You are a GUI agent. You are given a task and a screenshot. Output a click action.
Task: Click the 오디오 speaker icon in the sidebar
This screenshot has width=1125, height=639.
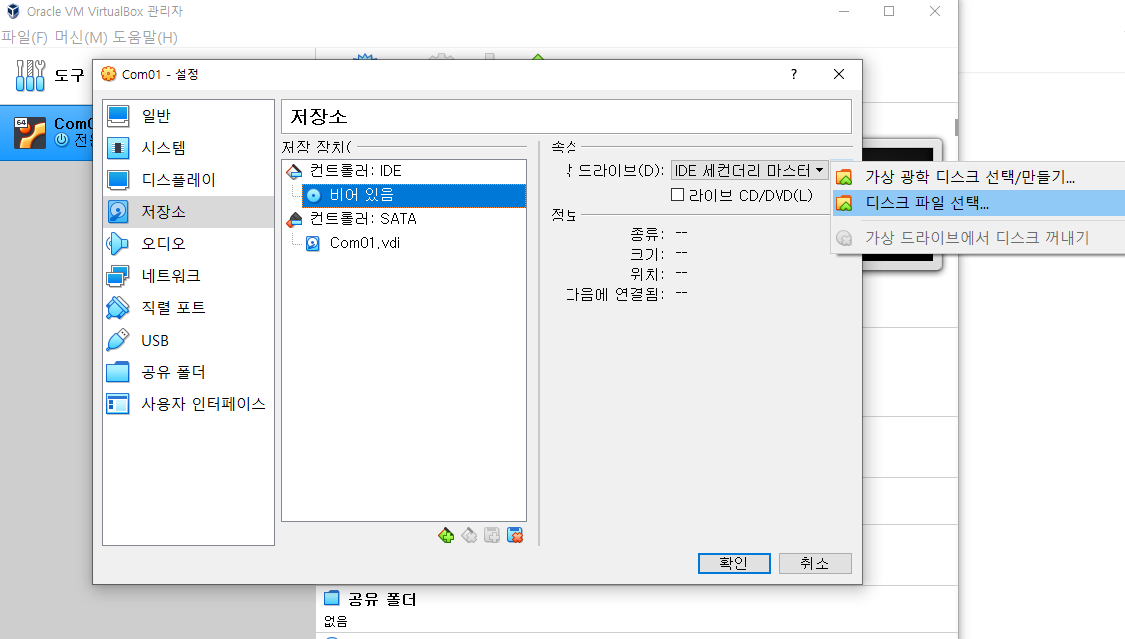pos(118,244)
